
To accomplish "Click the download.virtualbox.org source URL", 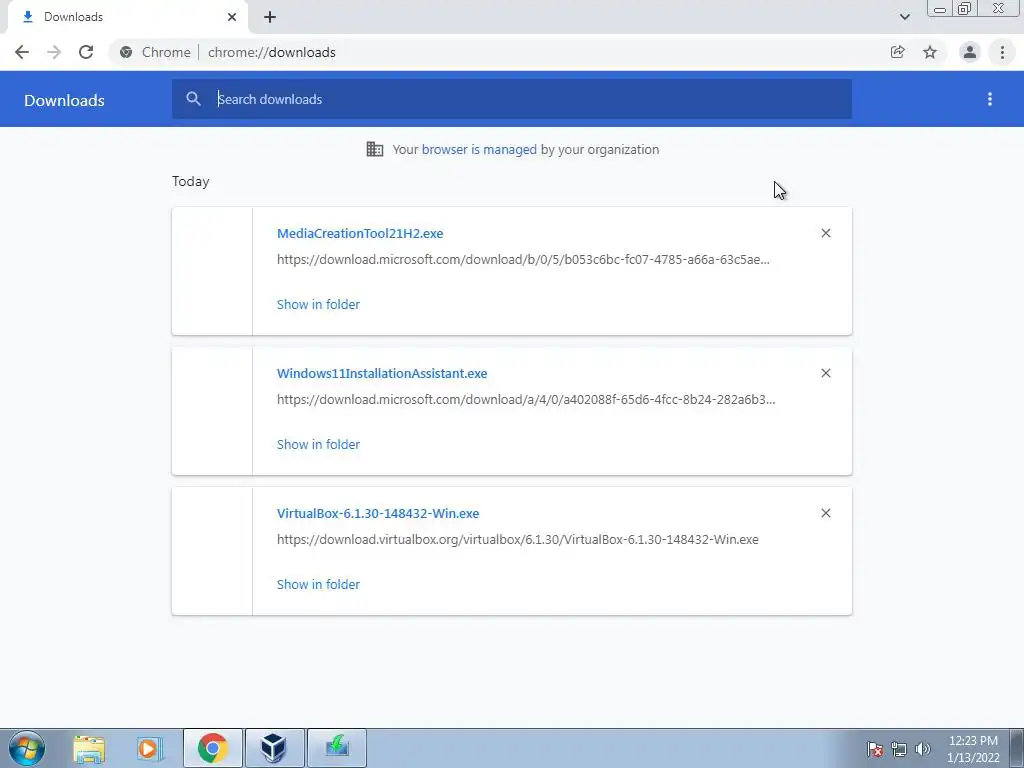I will pos(518,539).
